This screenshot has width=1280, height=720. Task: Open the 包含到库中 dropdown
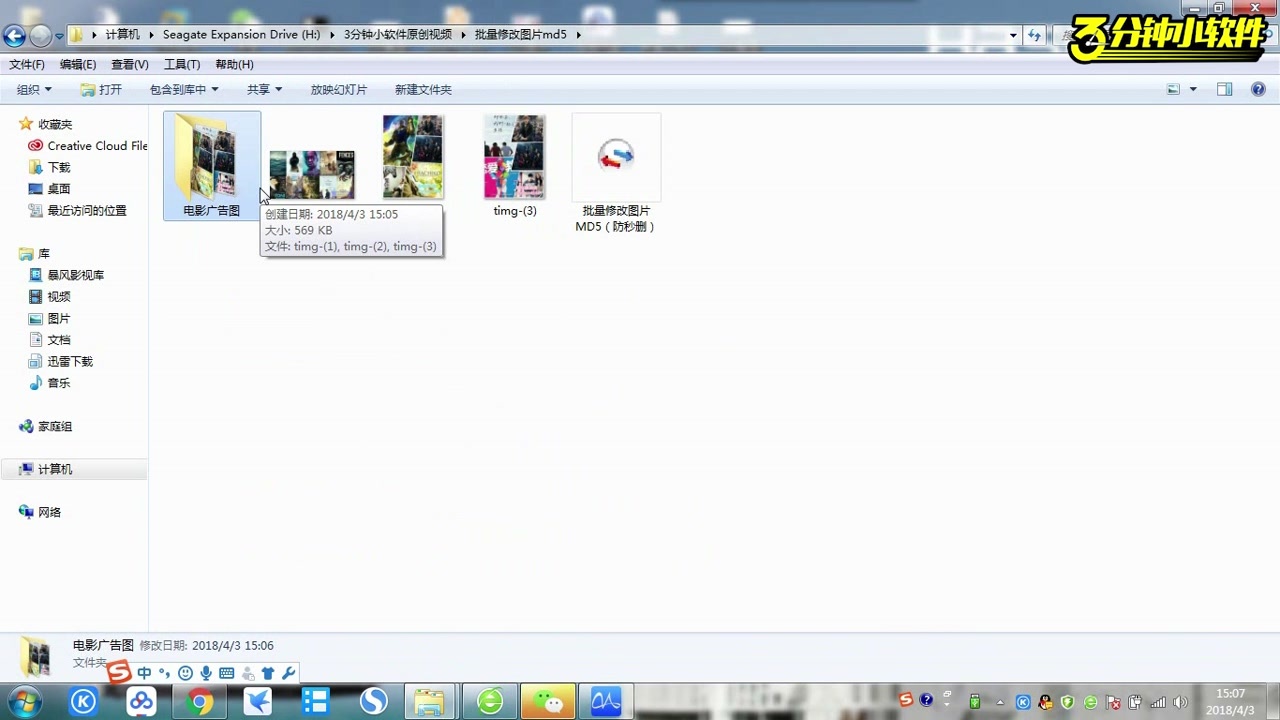[x=184, y=90]
